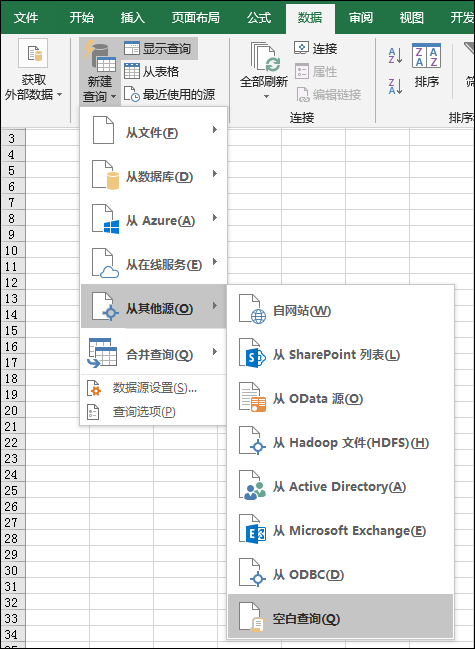475x649 pixels.
Task: Select row header 22
Action: point(12,442)
